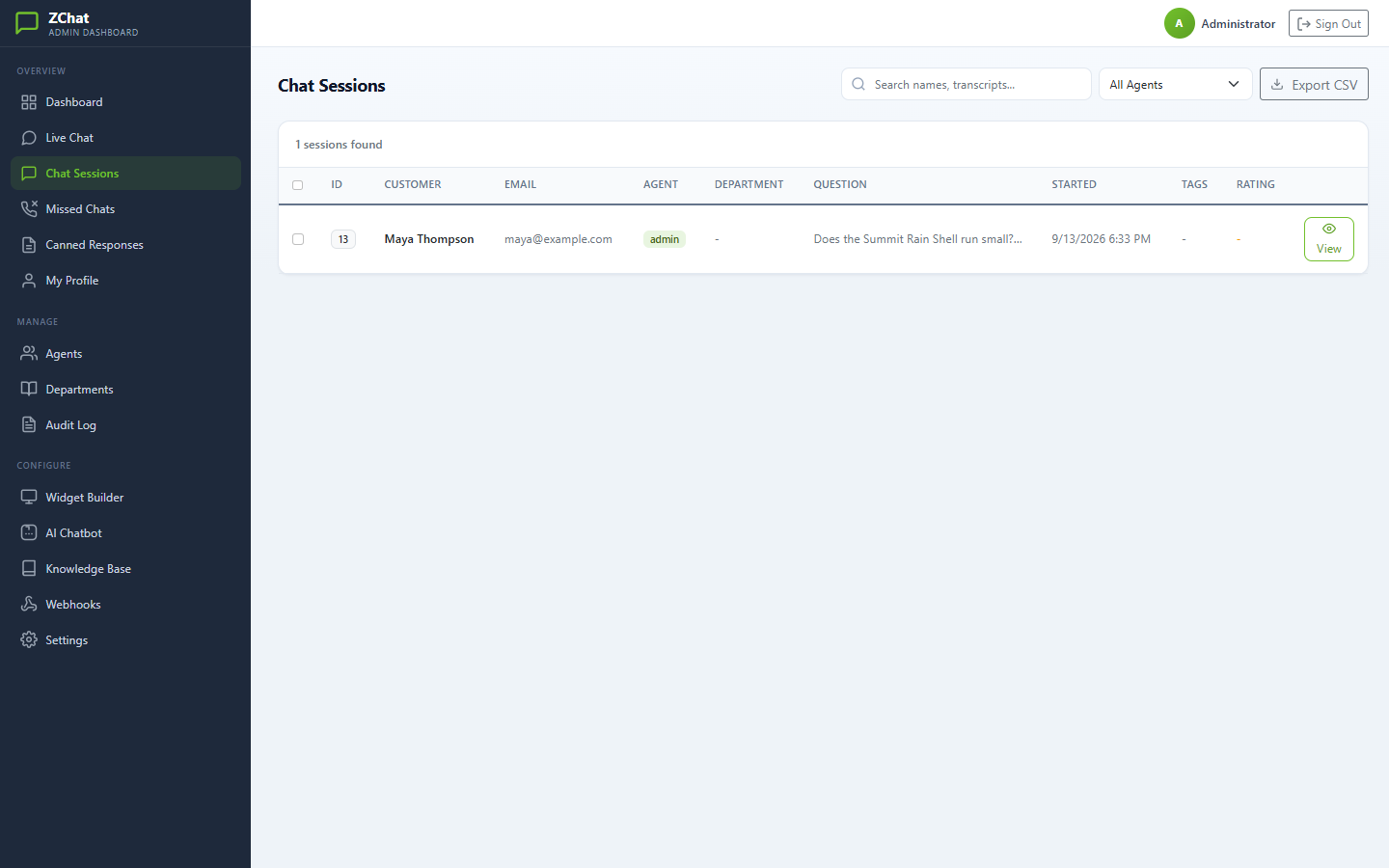Image resolution: width=1389 pixels, height=868 pixels.
Task: Export sessions as CSV
Action: (1314, 84)
